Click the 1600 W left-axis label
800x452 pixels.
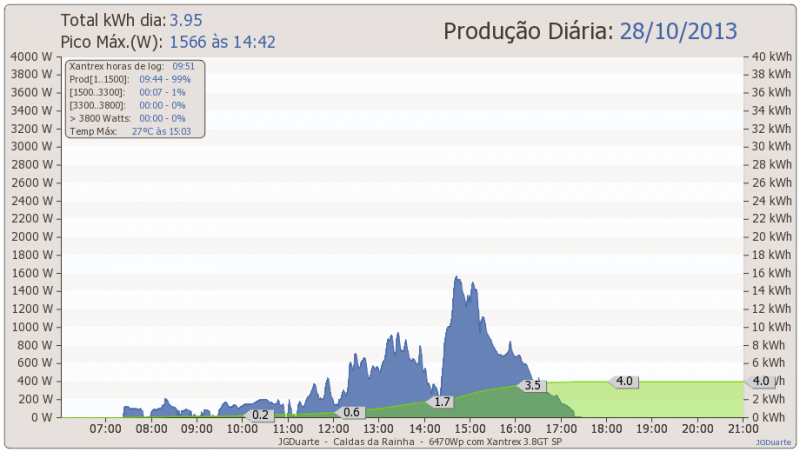point(32,273)
